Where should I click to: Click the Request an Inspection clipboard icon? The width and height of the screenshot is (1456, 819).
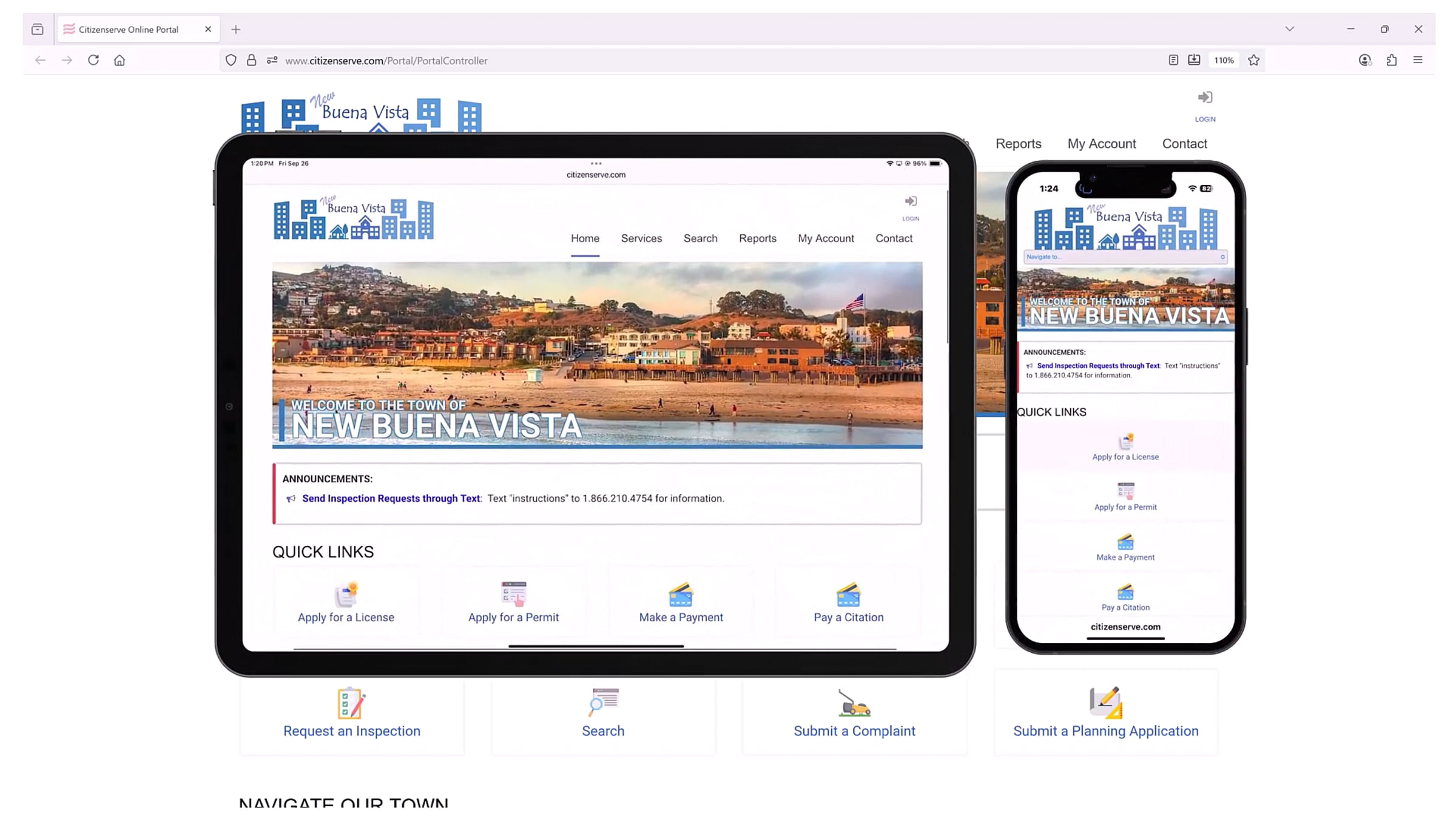point(351,703)
